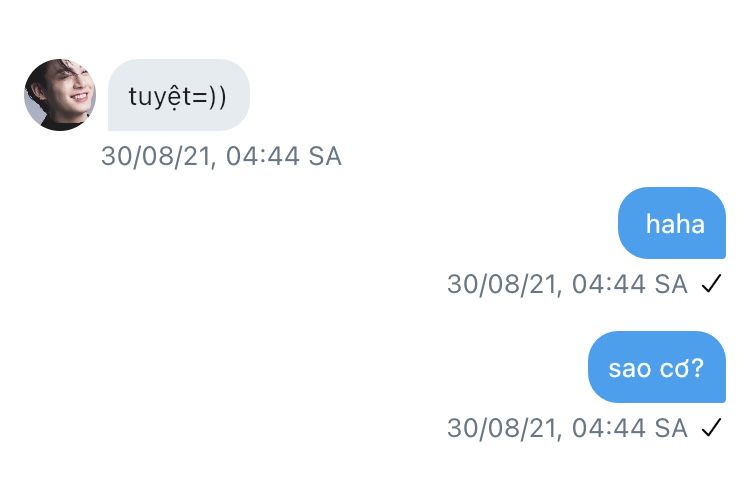Click the "SA" marker under the received message
The image size is (750, 477).
click(x=324, y=157)
